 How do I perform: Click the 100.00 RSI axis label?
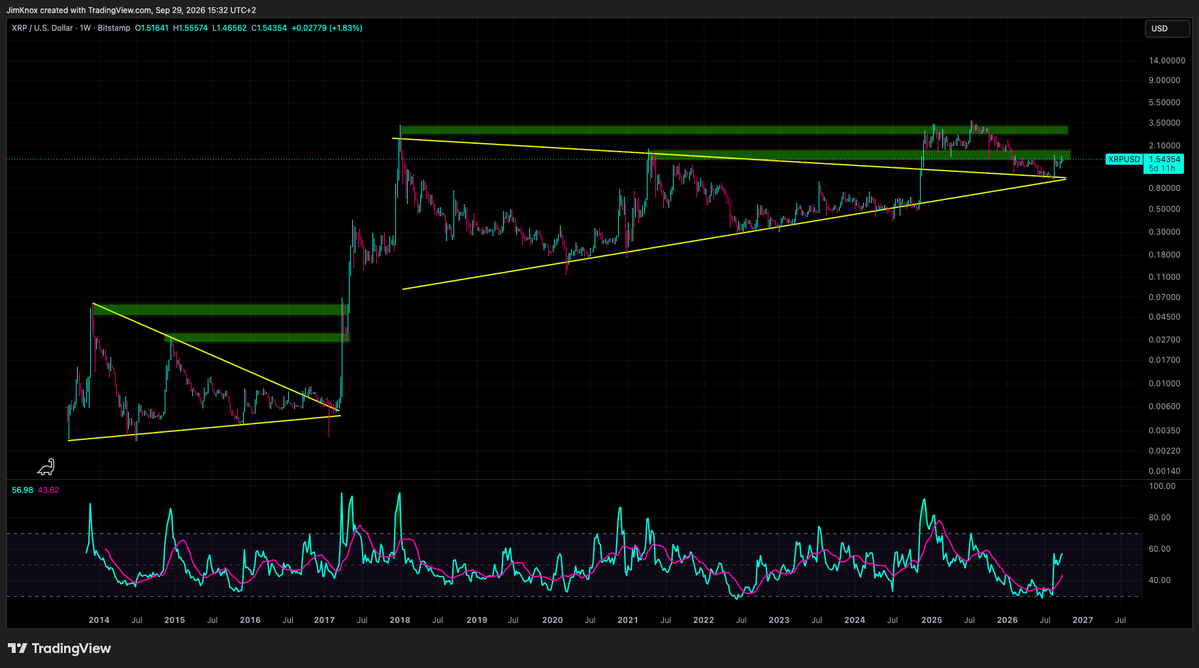[1162, 486]
